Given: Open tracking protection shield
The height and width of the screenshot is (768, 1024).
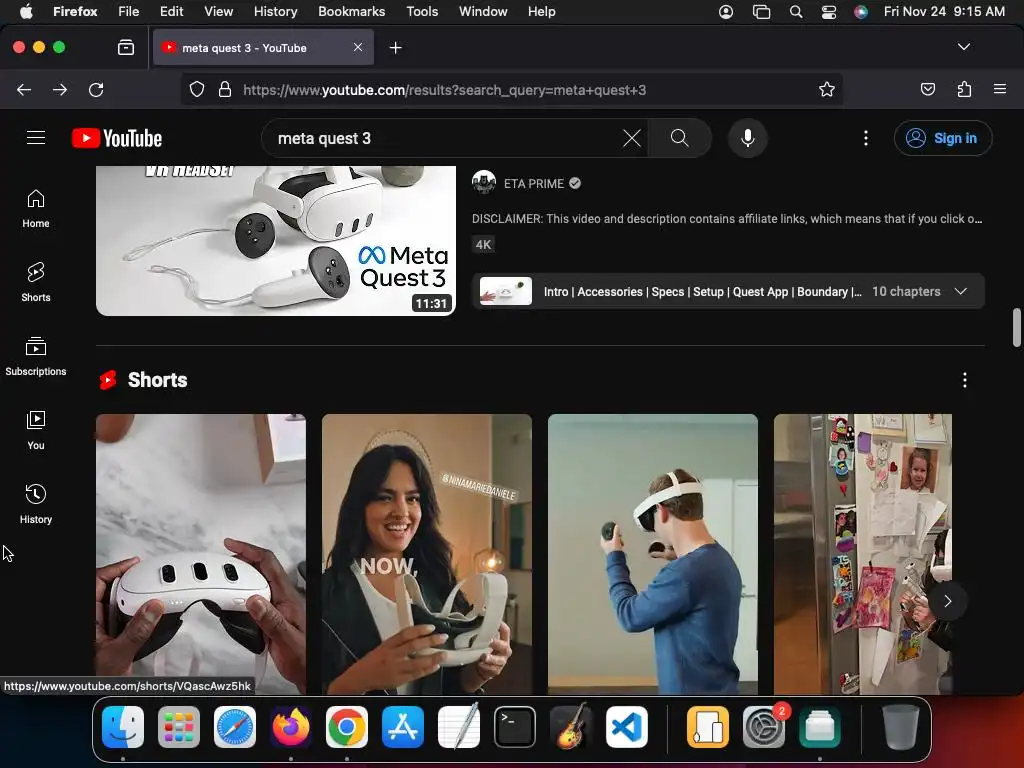Looking at the screenshot, I should point(197,89).
